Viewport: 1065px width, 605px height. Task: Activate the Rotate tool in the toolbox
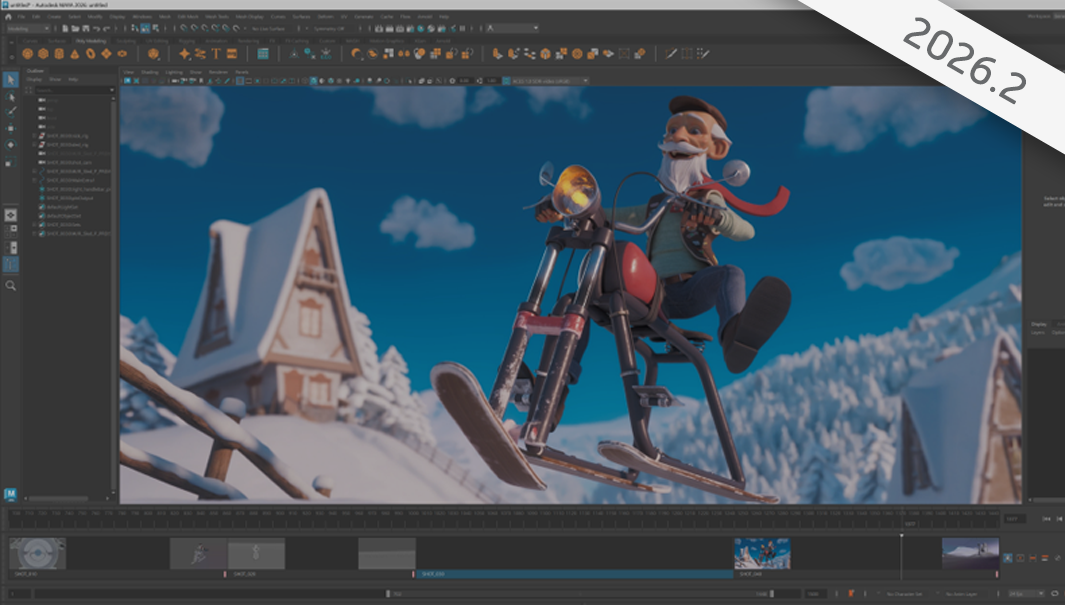(10, 145)
